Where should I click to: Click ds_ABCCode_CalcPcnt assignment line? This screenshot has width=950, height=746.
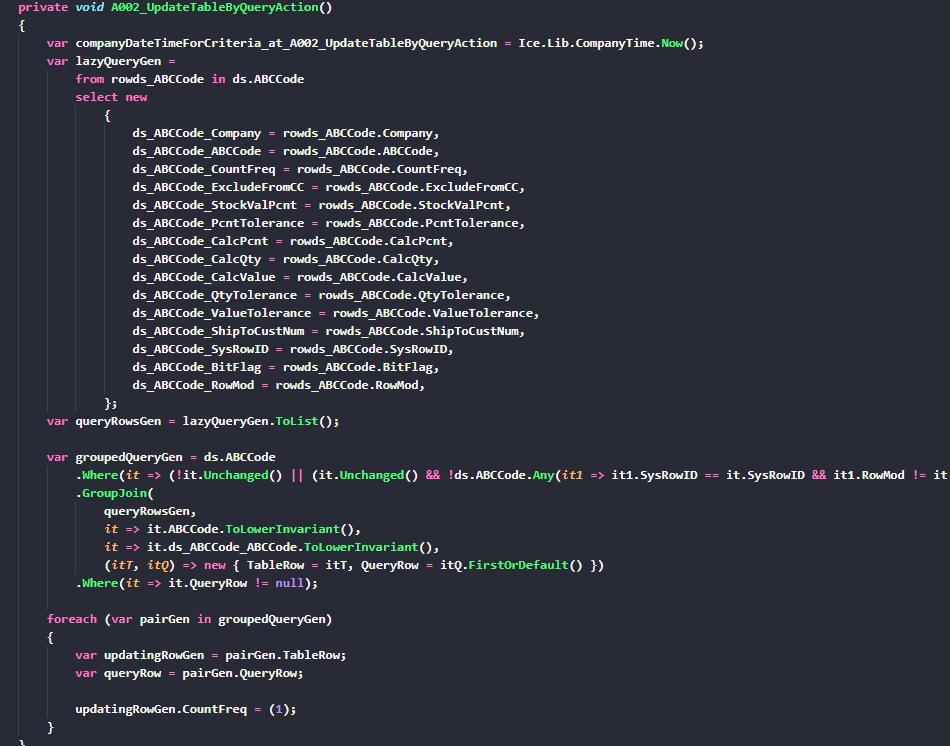coord(293,241)
